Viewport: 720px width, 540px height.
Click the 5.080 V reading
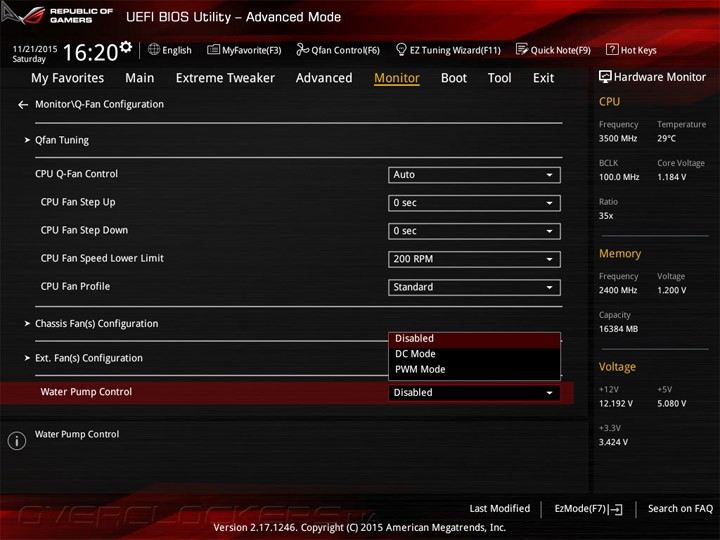point(672,404)
